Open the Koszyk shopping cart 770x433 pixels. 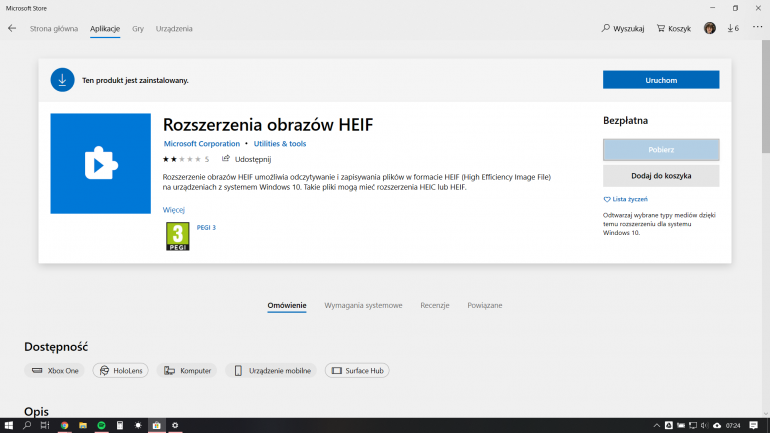[x=674, y=28]
